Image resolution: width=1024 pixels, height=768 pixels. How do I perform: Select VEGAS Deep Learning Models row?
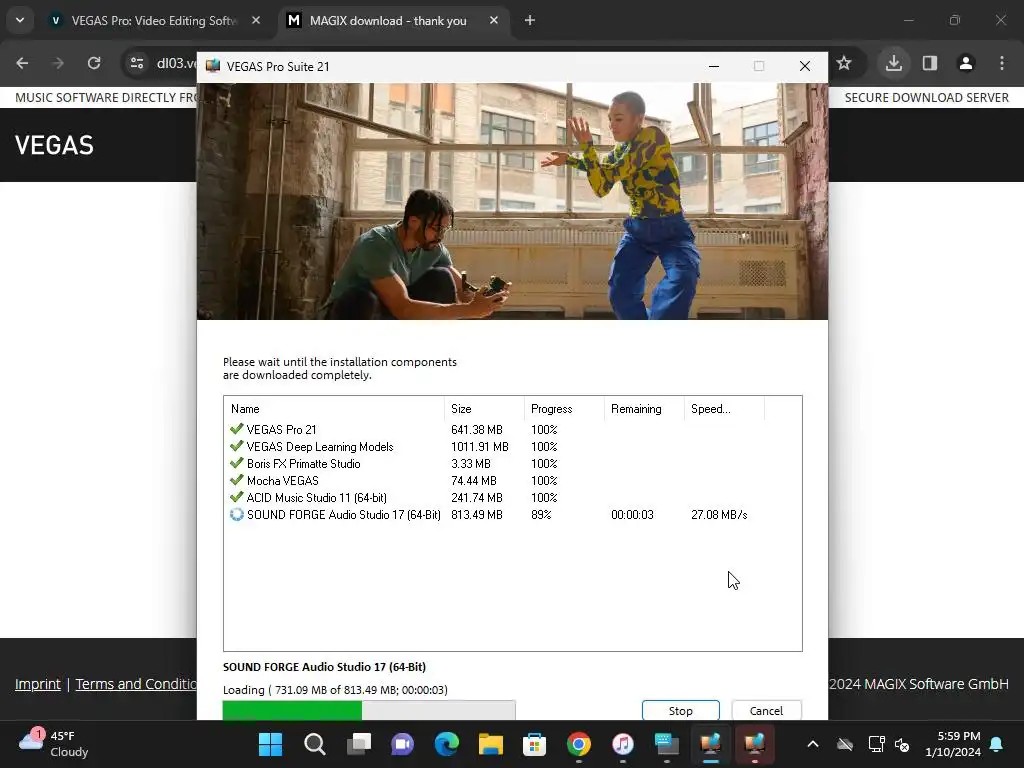[513, 447]
